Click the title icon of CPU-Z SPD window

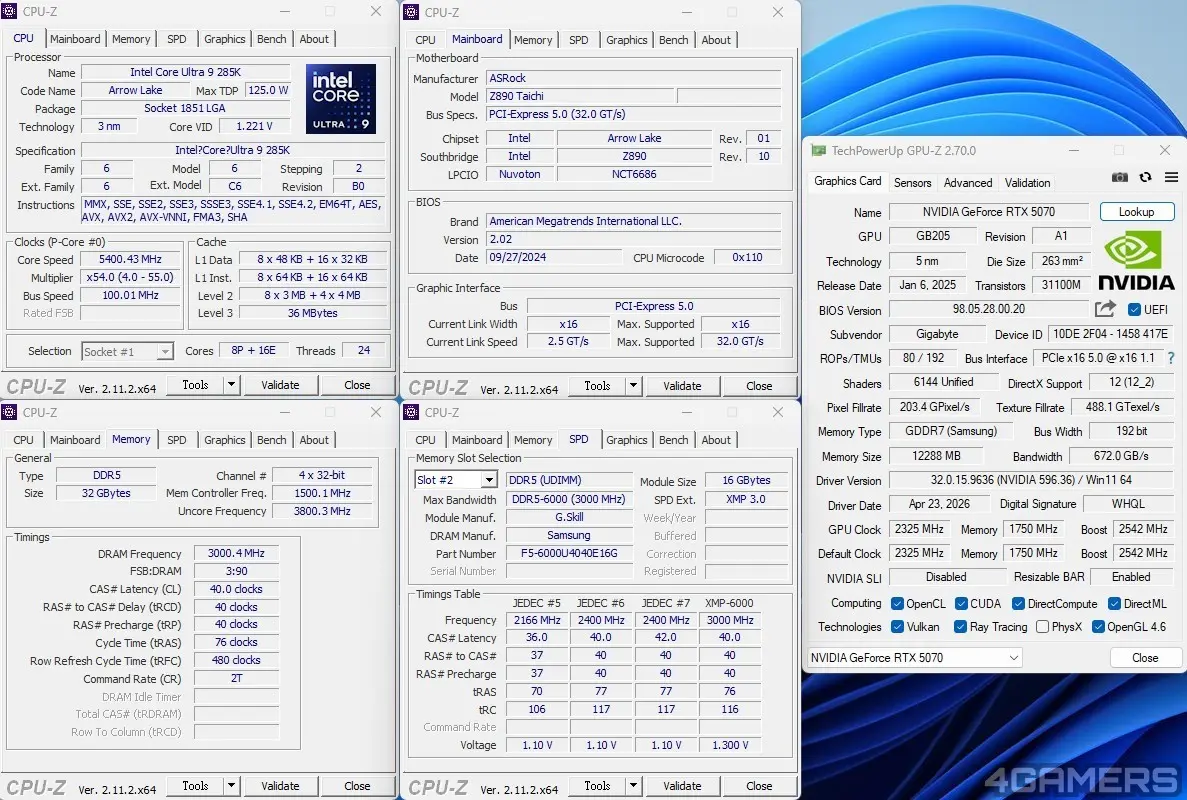click(411, 412)
